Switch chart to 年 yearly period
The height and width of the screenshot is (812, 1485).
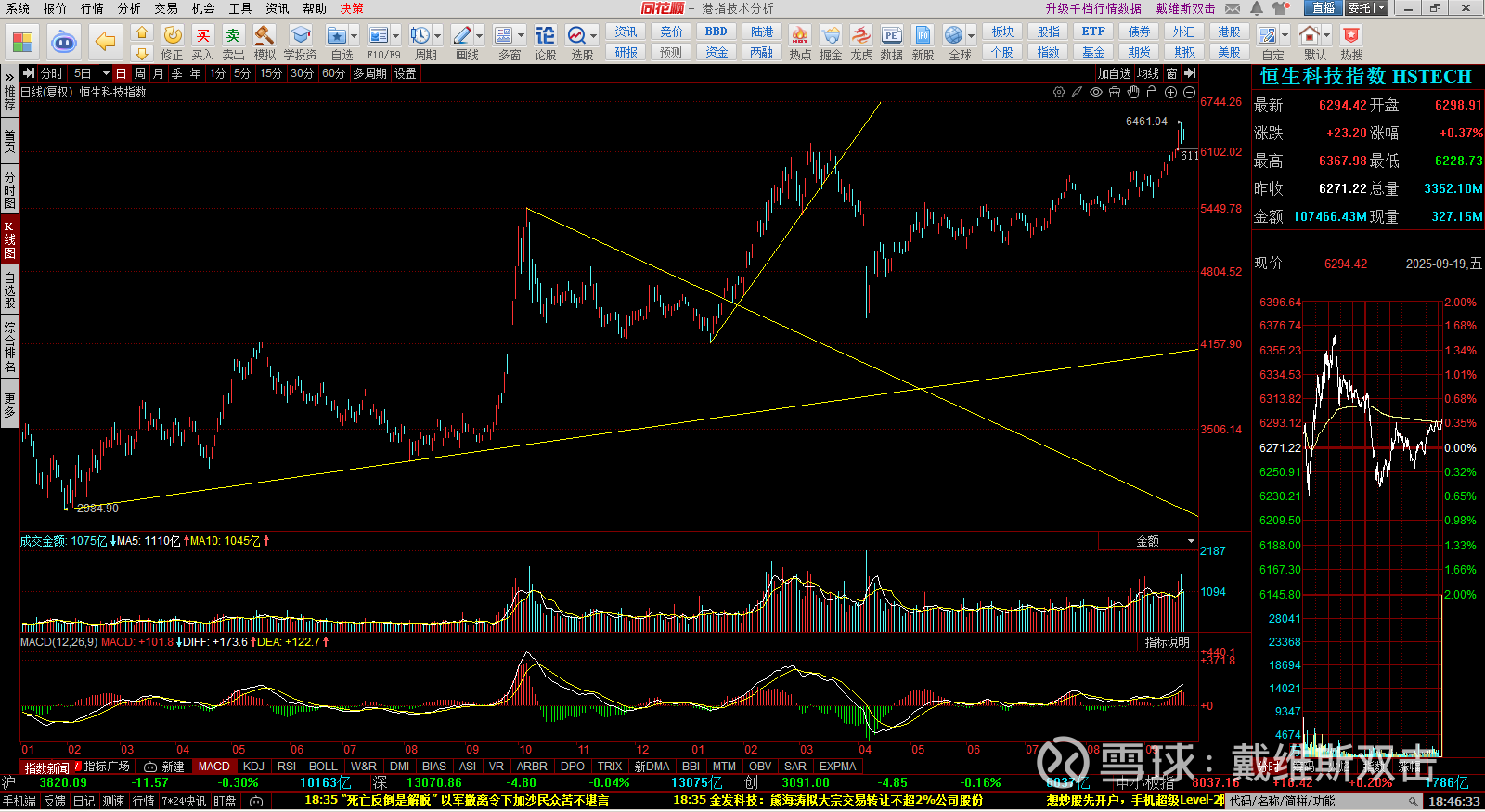[x=195, y=73]
